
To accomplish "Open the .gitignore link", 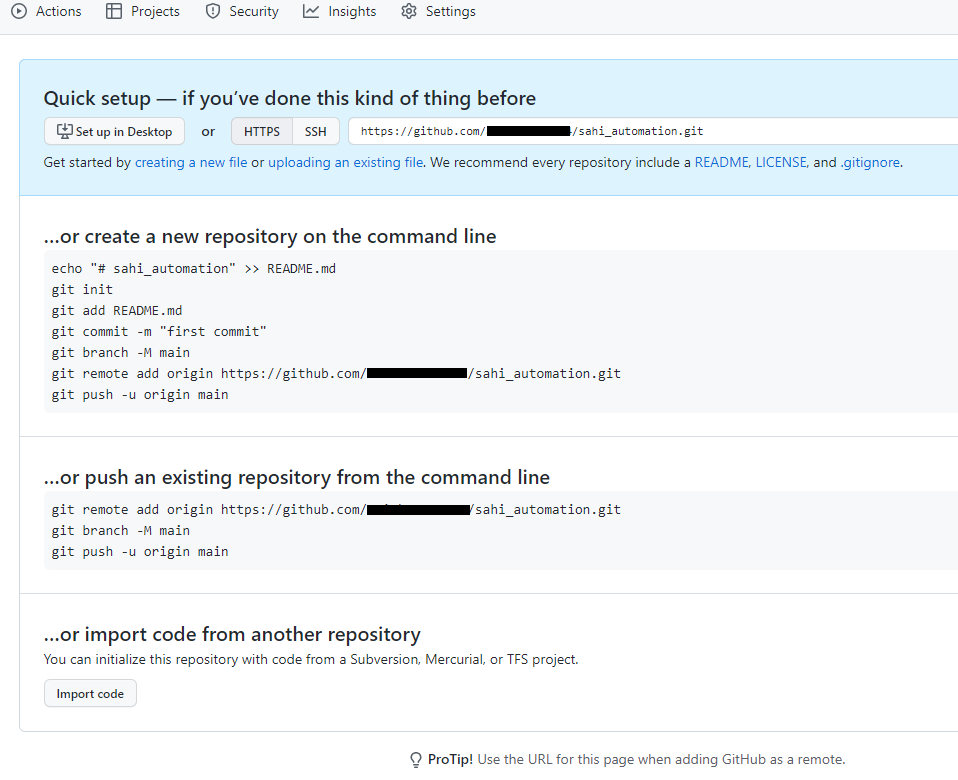I will click(x=870, y=162).
